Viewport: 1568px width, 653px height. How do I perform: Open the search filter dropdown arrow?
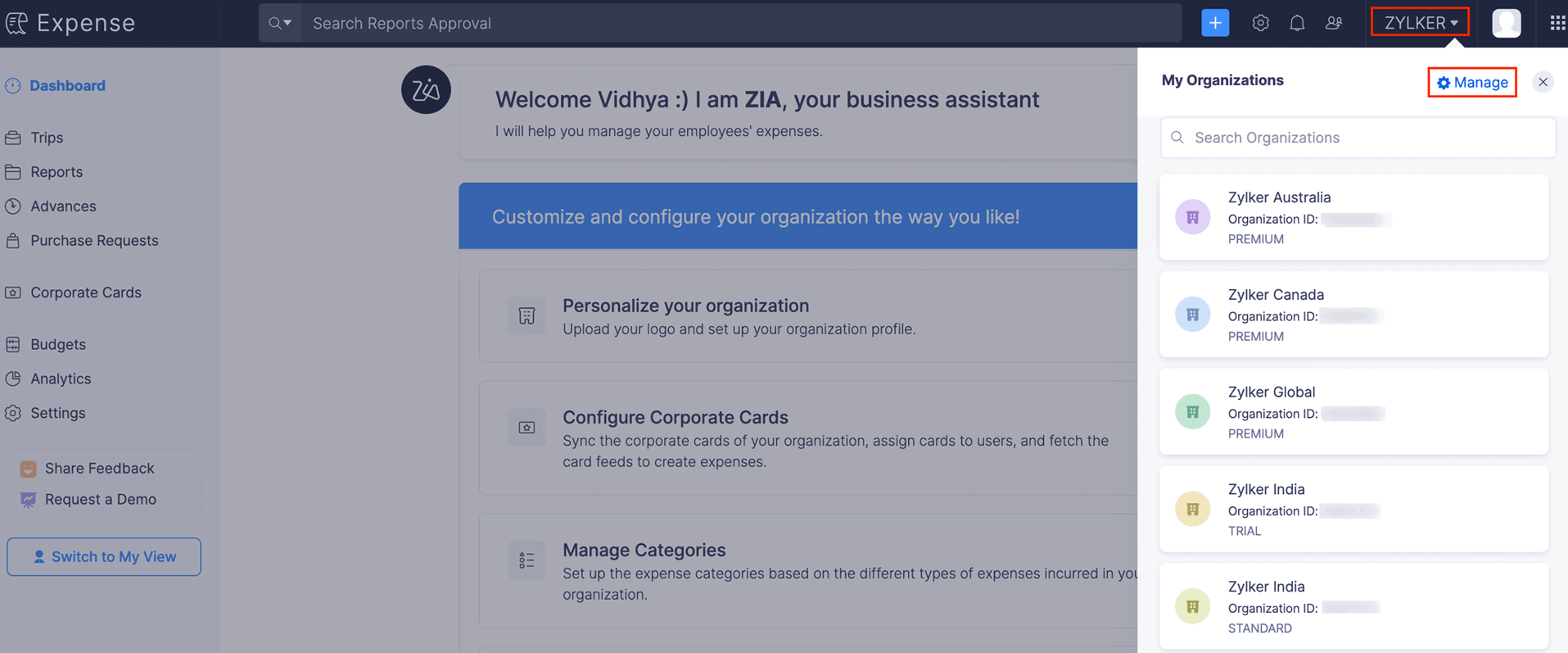pyautogui.click(x=280, y=23)
